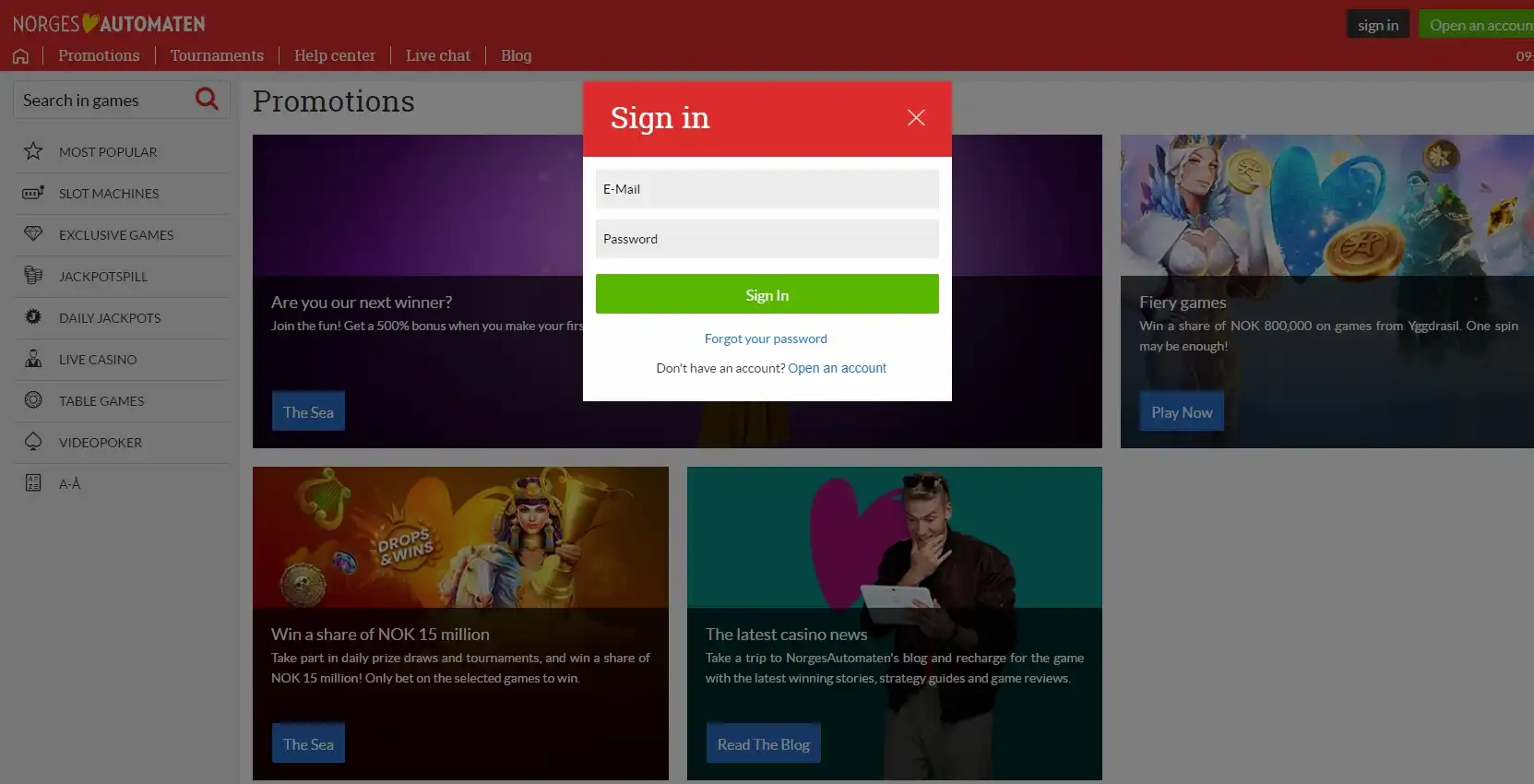1534x784 pixels.
Task: Click the Videopoker spade icon
Action: pyautogui.click(x=33, y=442)
